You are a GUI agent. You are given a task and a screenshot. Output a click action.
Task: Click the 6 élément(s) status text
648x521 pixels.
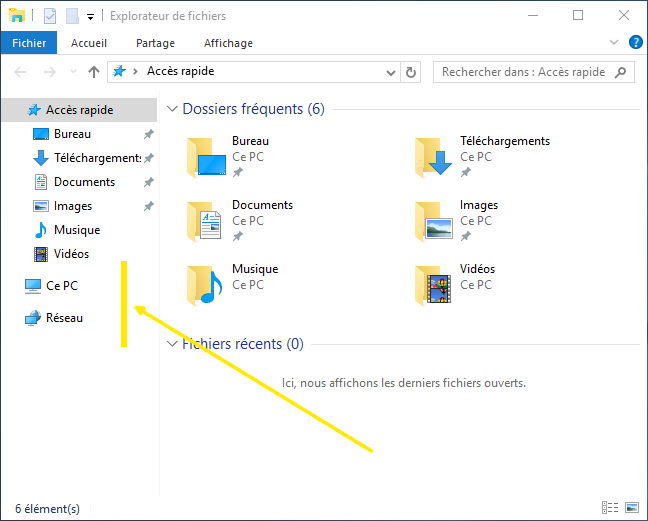(x=48, y=509)
